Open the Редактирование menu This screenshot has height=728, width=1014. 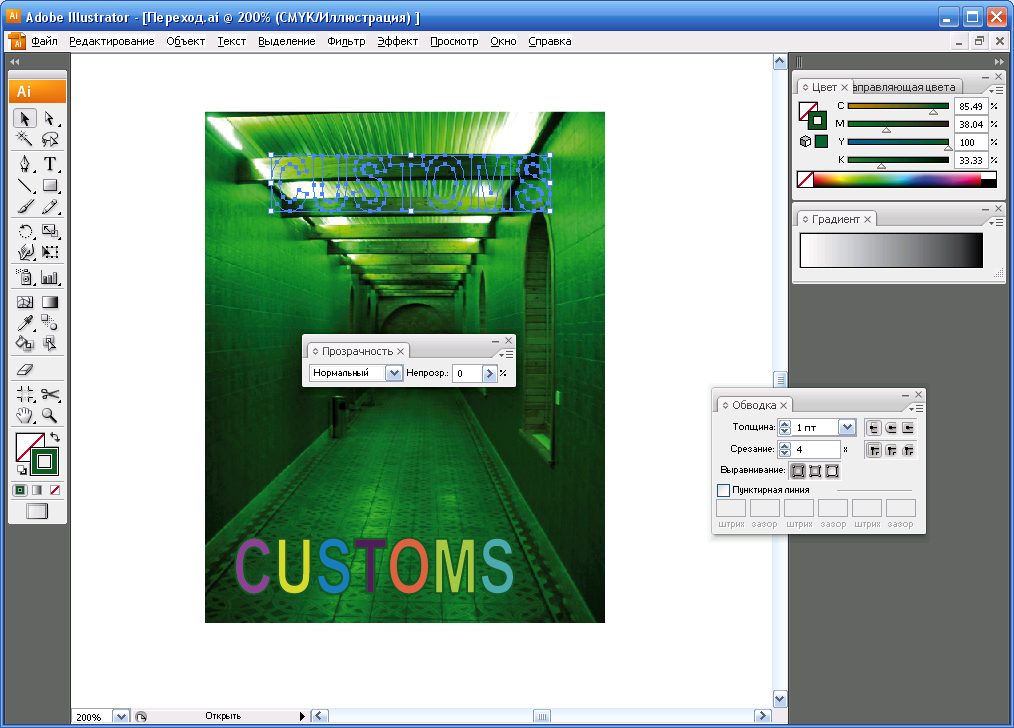(112, 41)
